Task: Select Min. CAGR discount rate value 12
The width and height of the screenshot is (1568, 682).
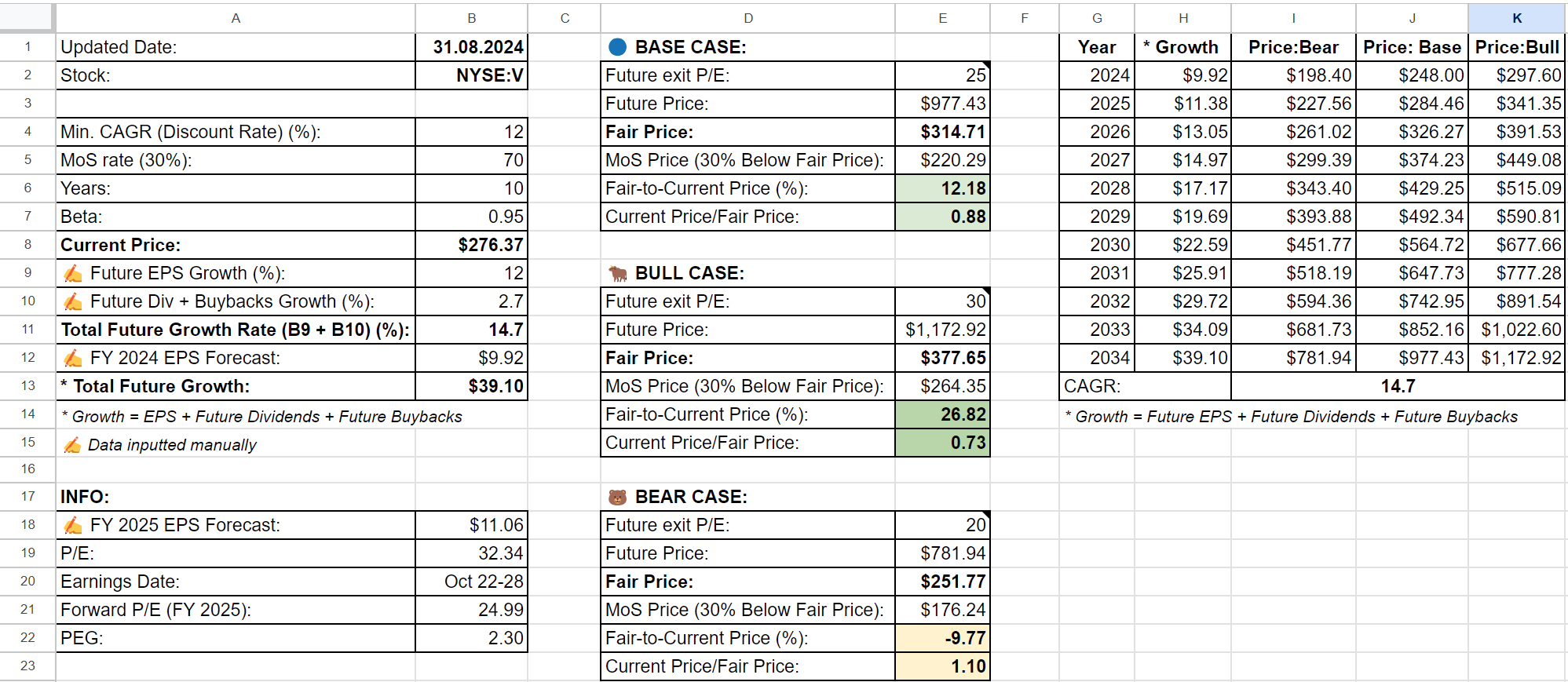Action: [471, 132]
